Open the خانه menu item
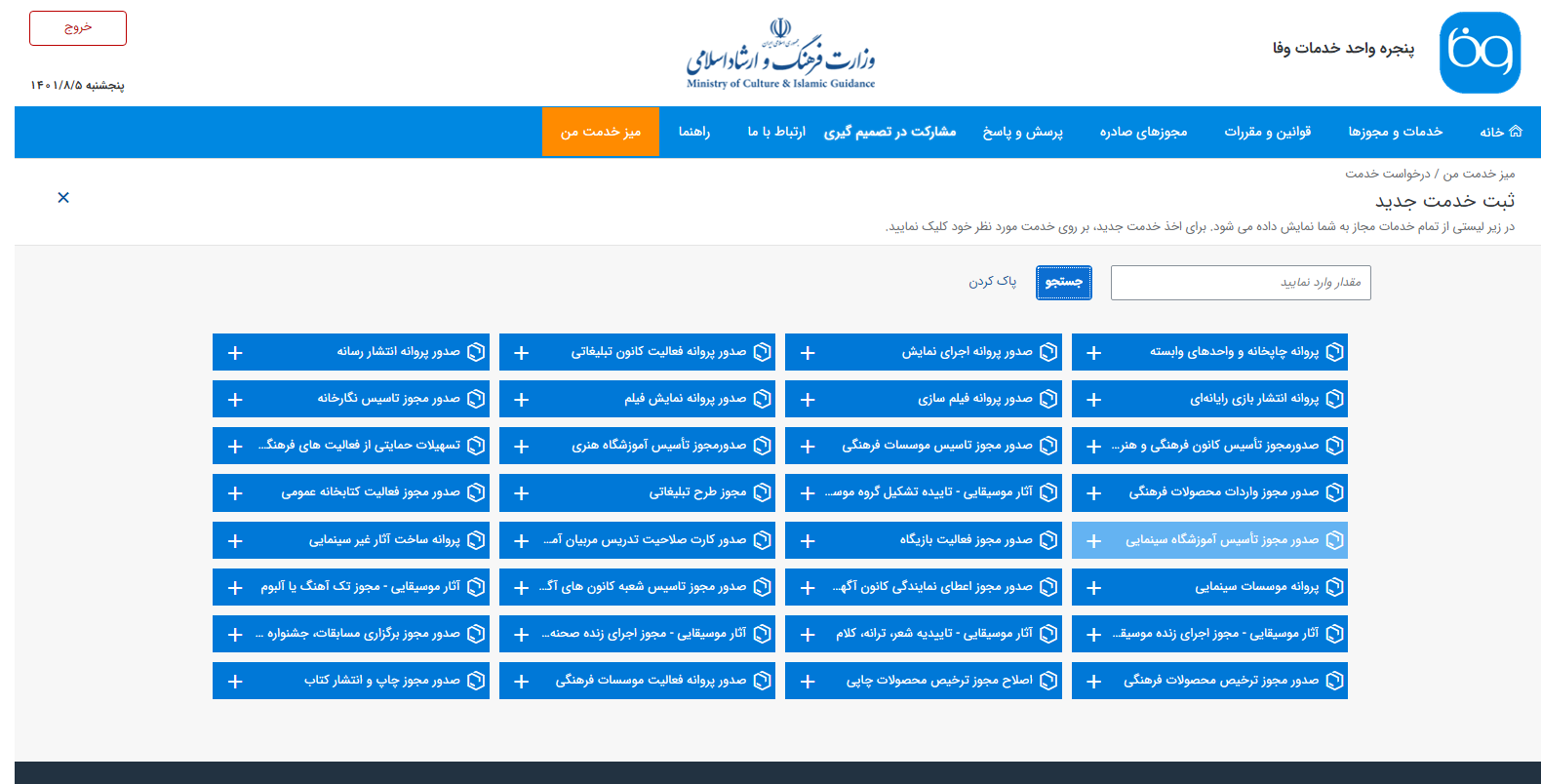 1501,132
